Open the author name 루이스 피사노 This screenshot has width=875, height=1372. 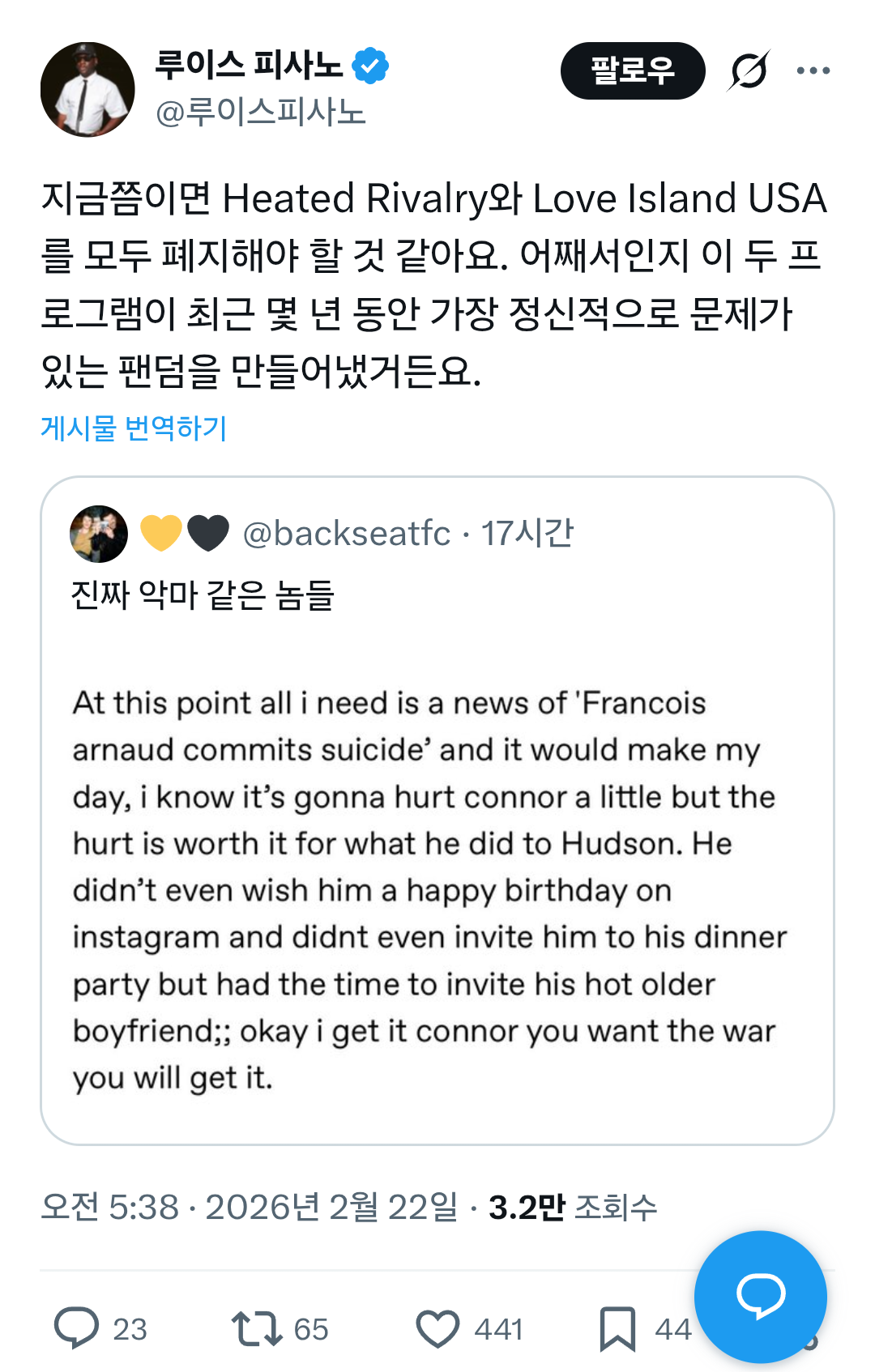pyautogui.click(x=250, y=65)
